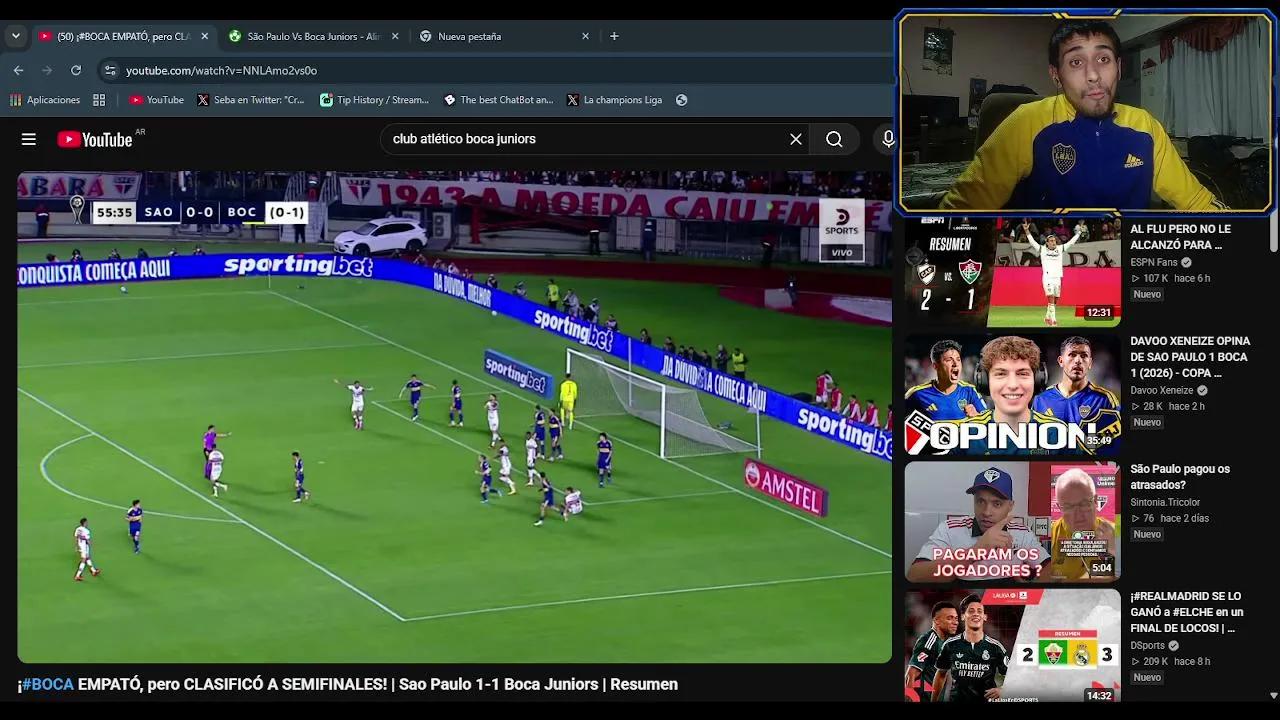Go back to the previous page
The width and height of the screenshot is (1280, 720).
(x=18, y=70)
